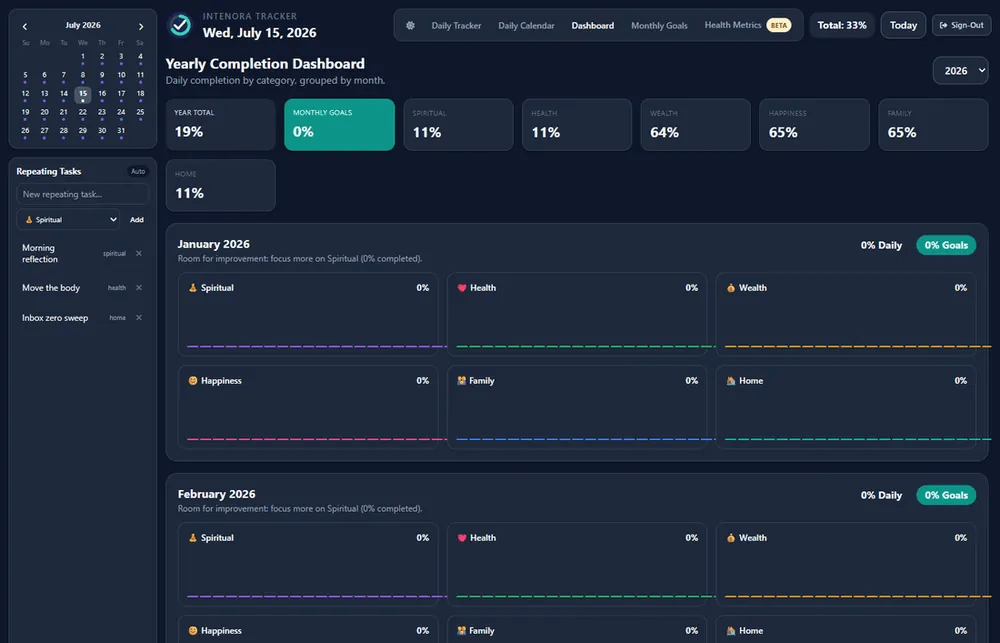Screen dimensions: 1000x643
Task: Open the Health Metrics beta tab
Action: (747, 25)
